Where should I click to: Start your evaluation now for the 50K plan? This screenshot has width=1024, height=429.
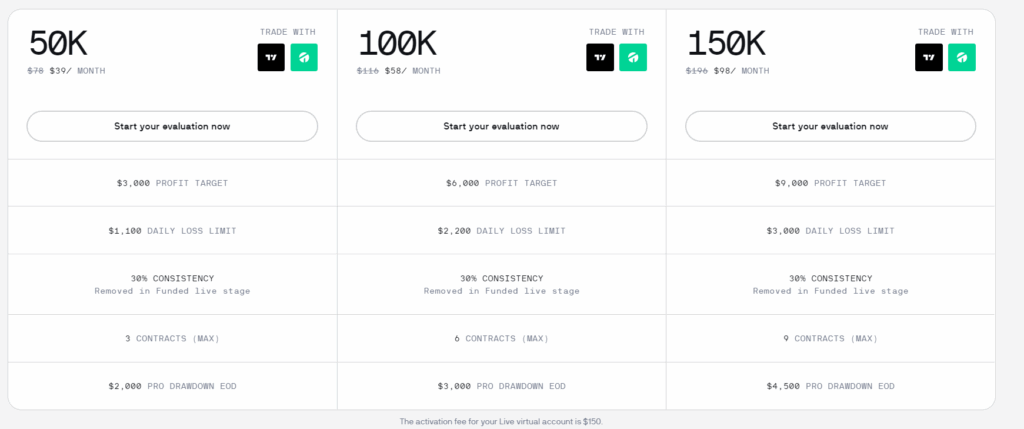pyautogui.click(x=172, y=126)
